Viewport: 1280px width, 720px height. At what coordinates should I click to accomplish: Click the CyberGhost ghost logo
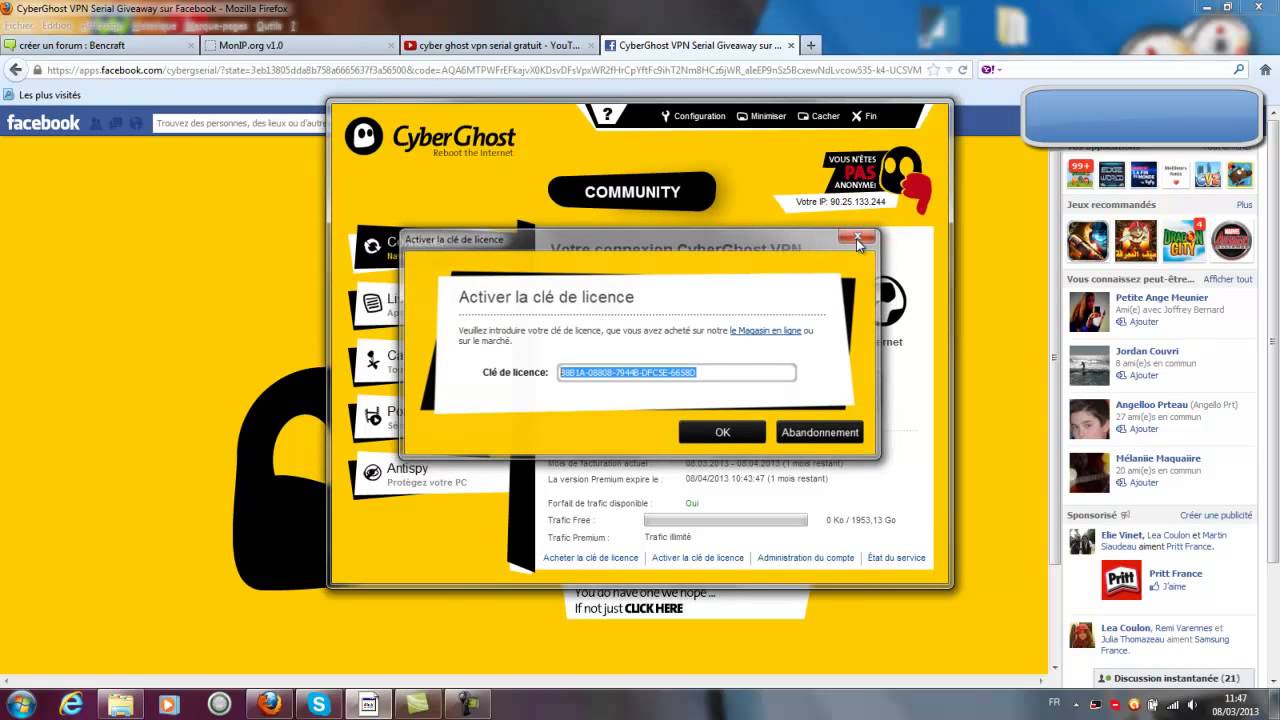pyautogui.click(x=363, y=136)
